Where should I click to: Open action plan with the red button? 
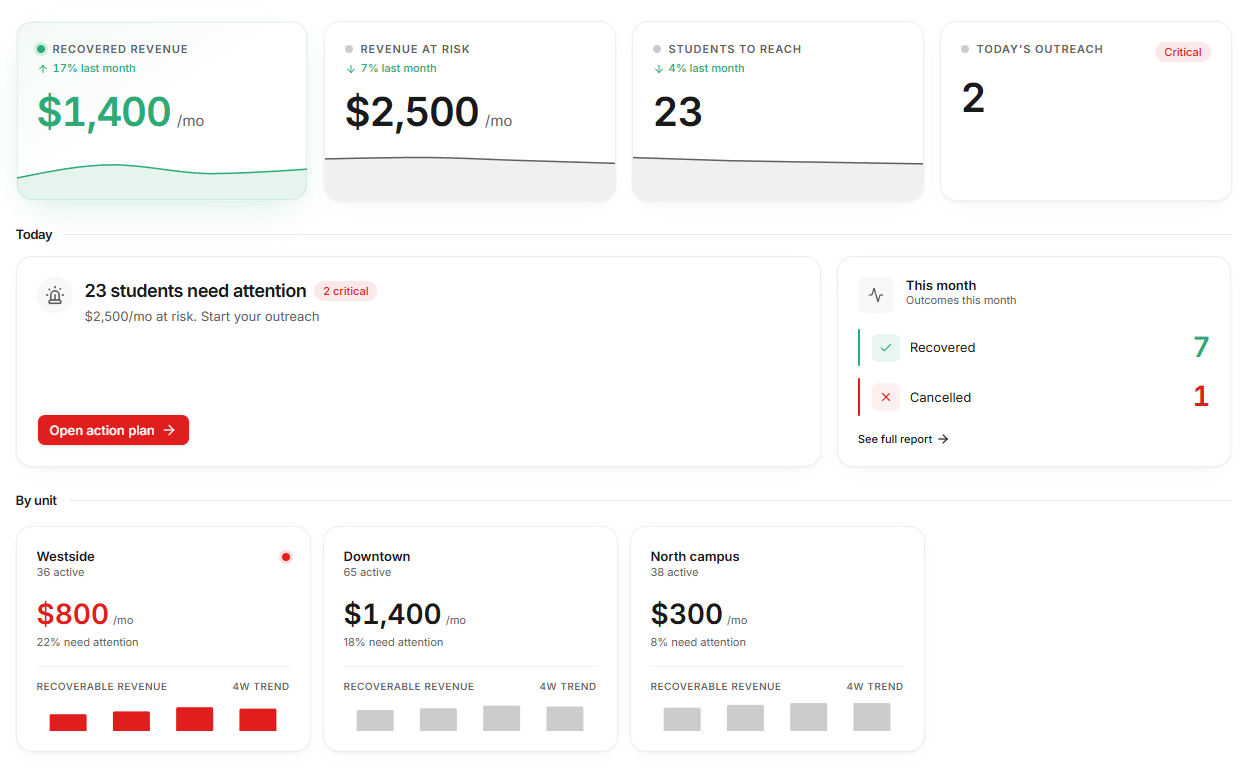pyautogui.click(x=113, y=430)
